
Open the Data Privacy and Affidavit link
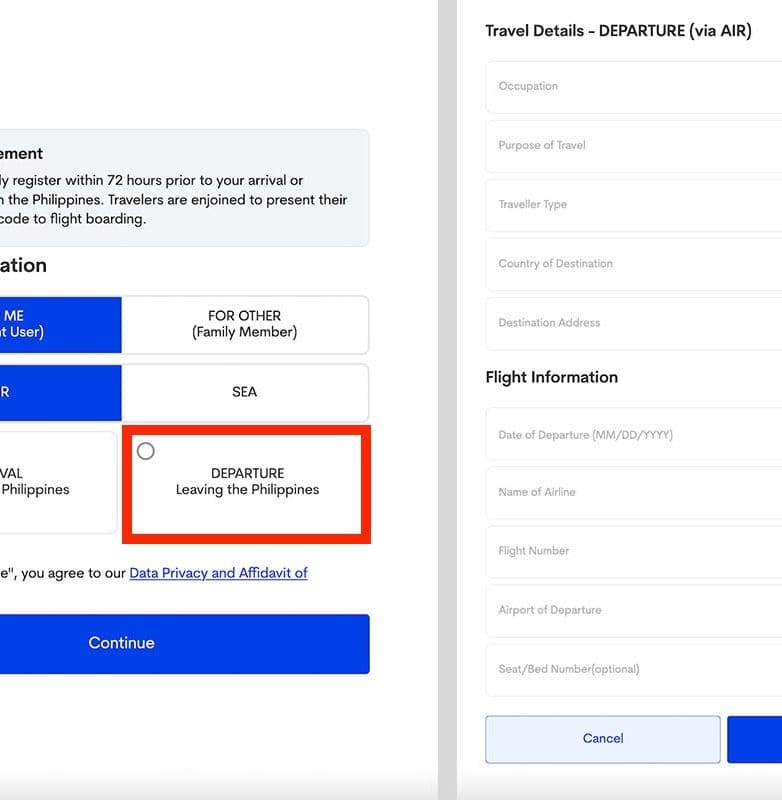tap(218, 573)
